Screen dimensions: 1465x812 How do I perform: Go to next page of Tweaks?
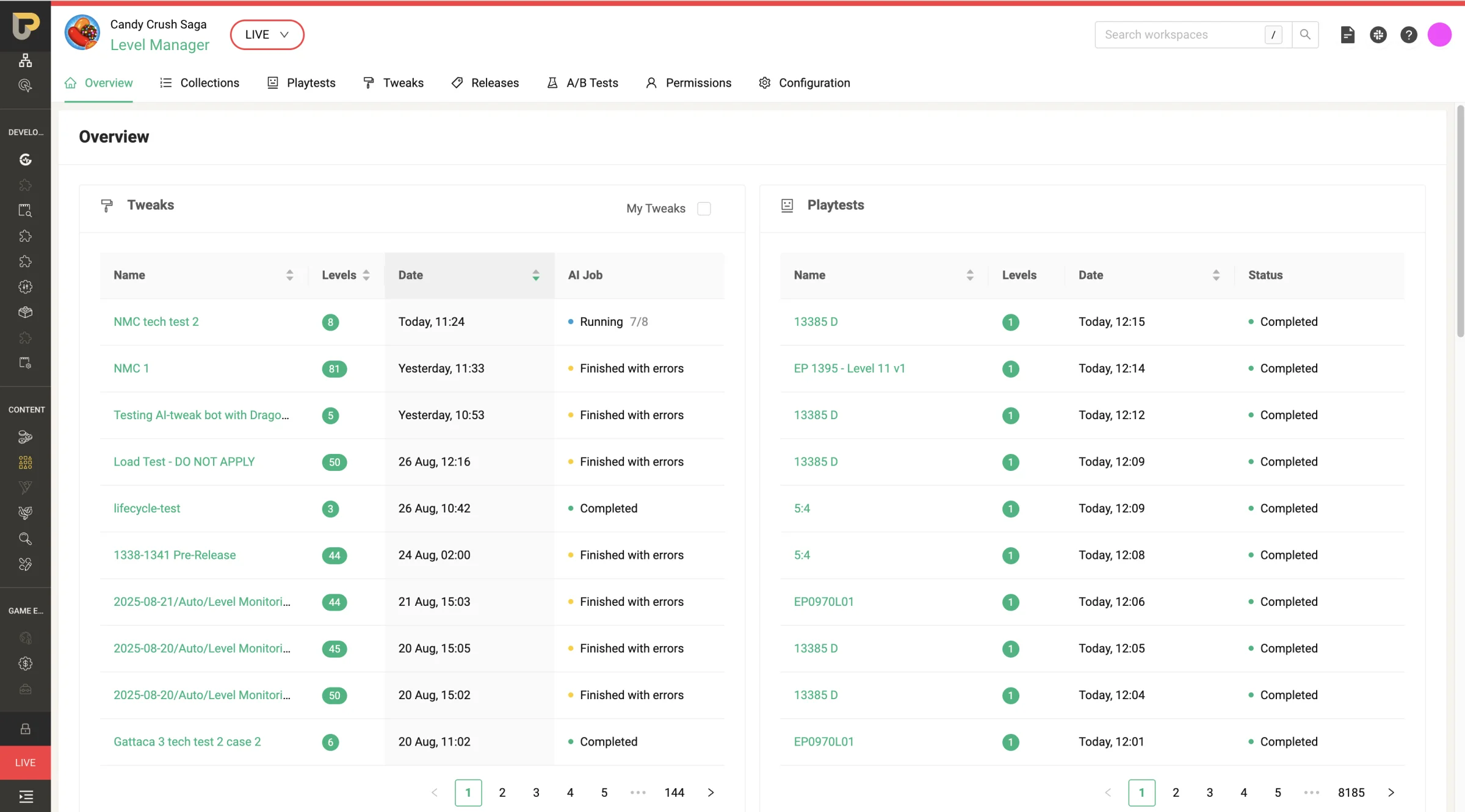[x=711, y=792]
